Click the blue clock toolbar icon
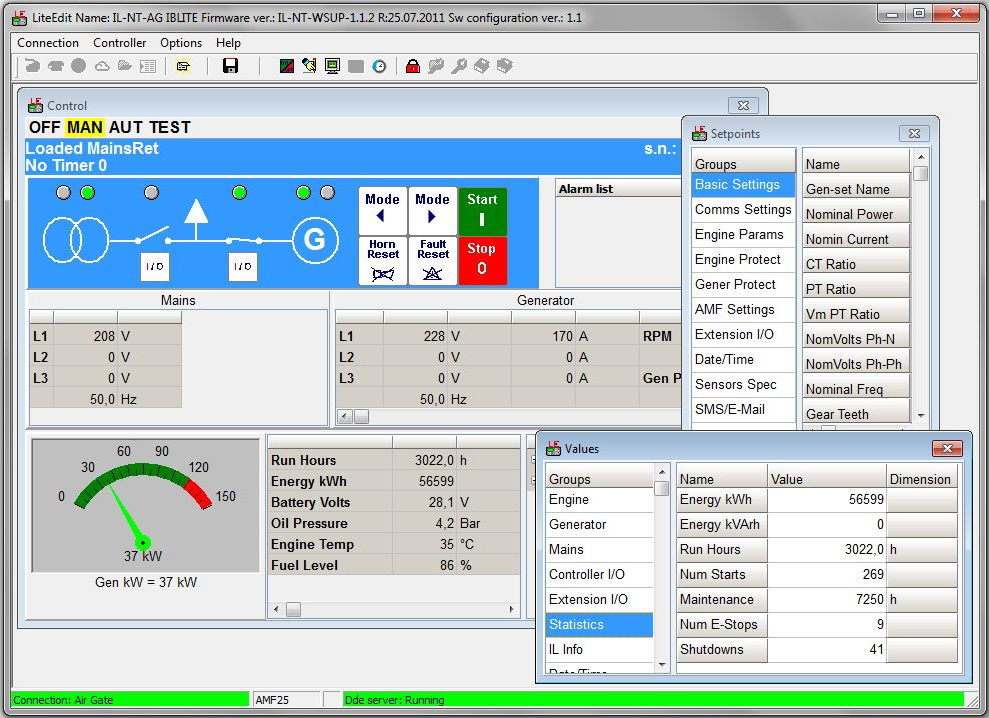This screenshot has height=718, width=989. point(379,66)
